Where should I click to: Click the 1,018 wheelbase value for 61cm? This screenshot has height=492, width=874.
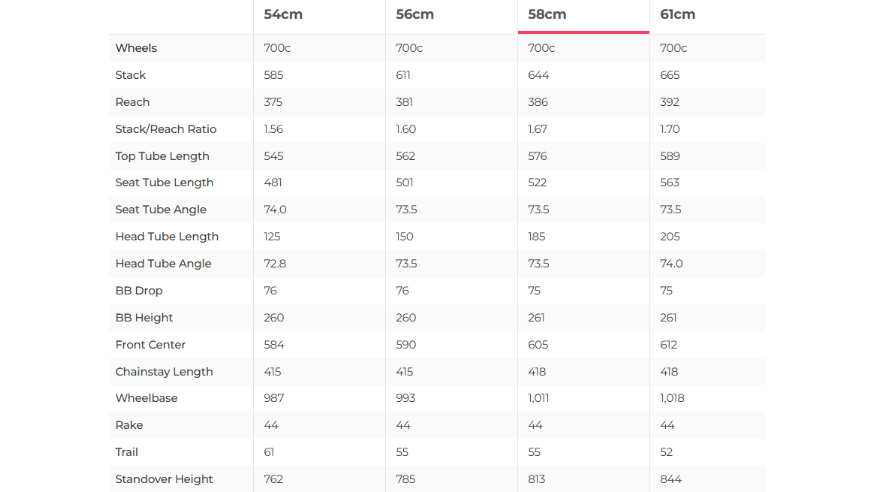(672, 398)
